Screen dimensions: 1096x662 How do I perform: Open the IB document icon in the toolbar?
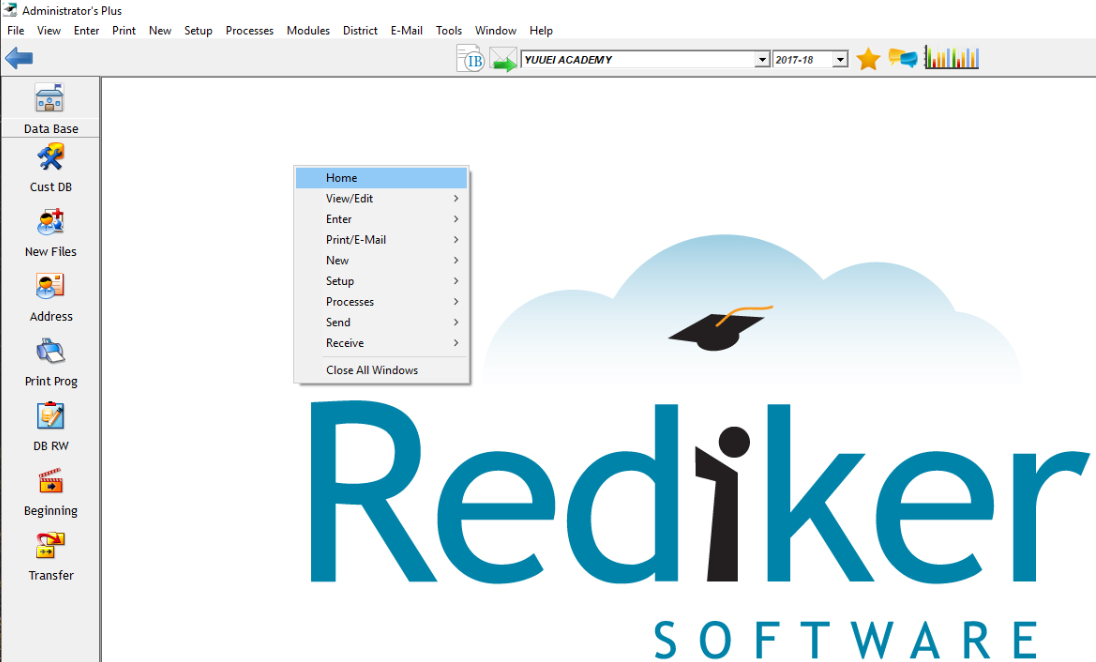tap(470, 59)
